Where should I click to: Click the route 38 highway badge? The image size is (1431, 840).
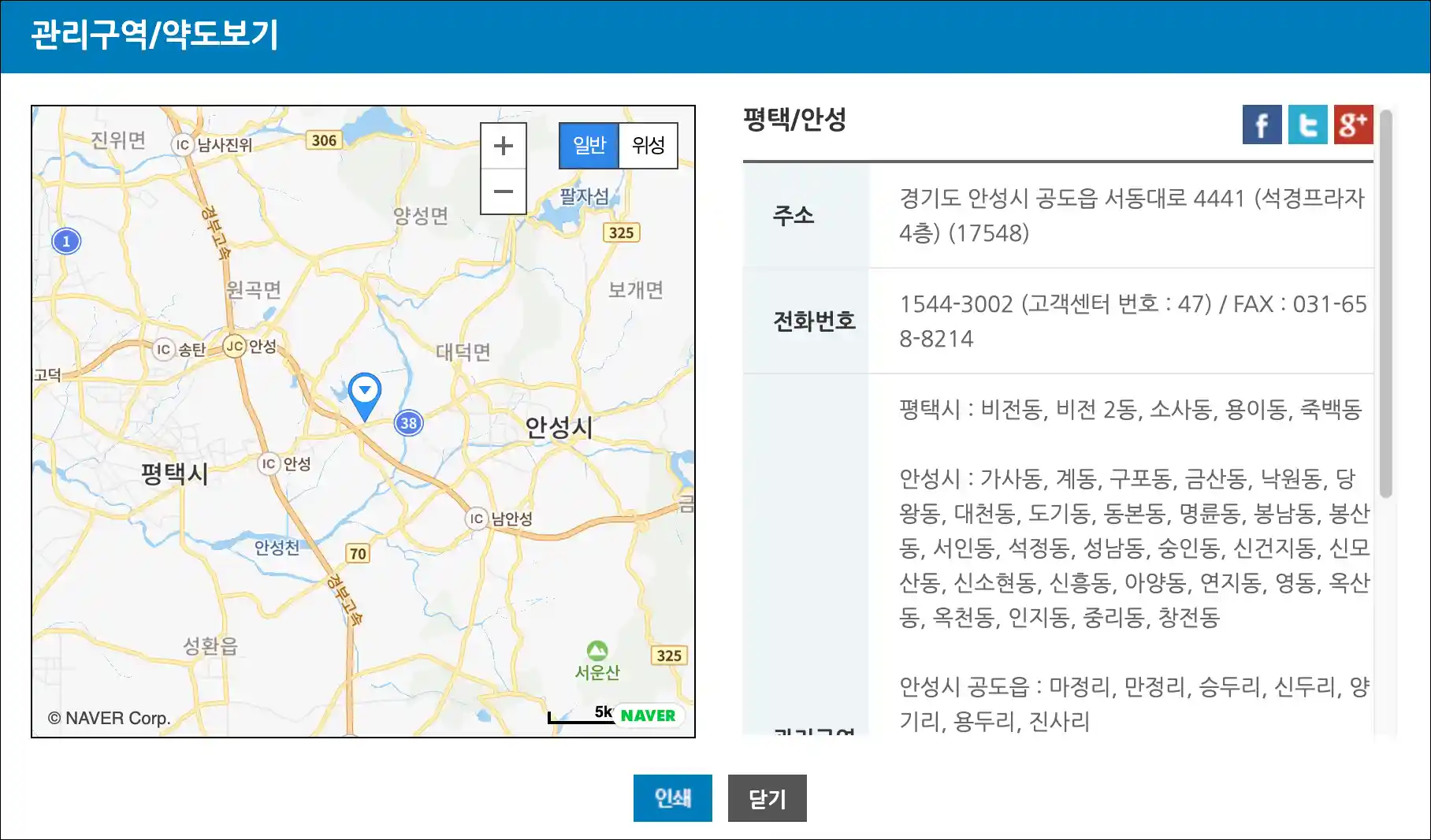pyautogui.click(x=408, y=423)
